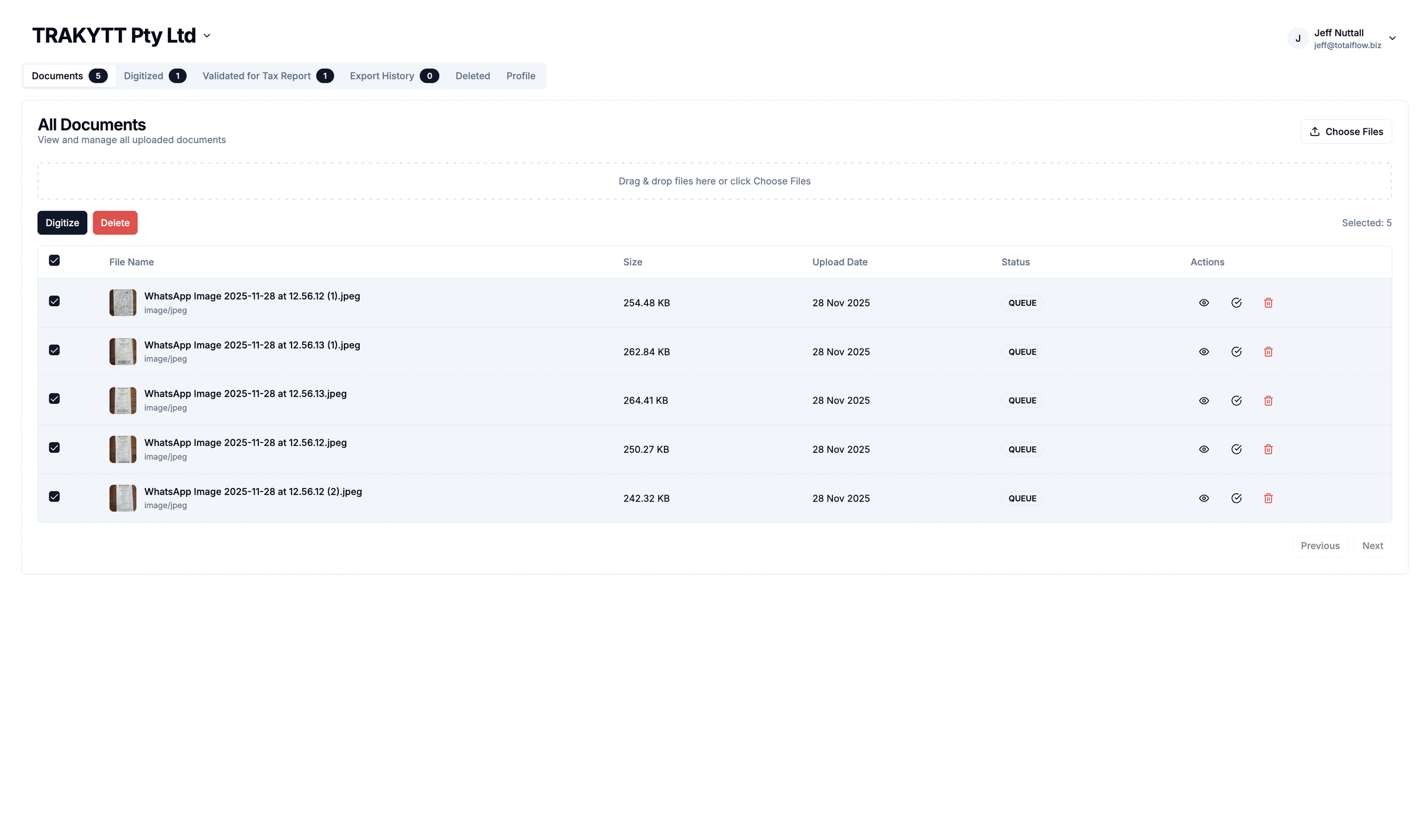Uncheck the select-all header checkbox
Image resolution: width=1425 pixels, height=840 pixels.
click(54, 261)
